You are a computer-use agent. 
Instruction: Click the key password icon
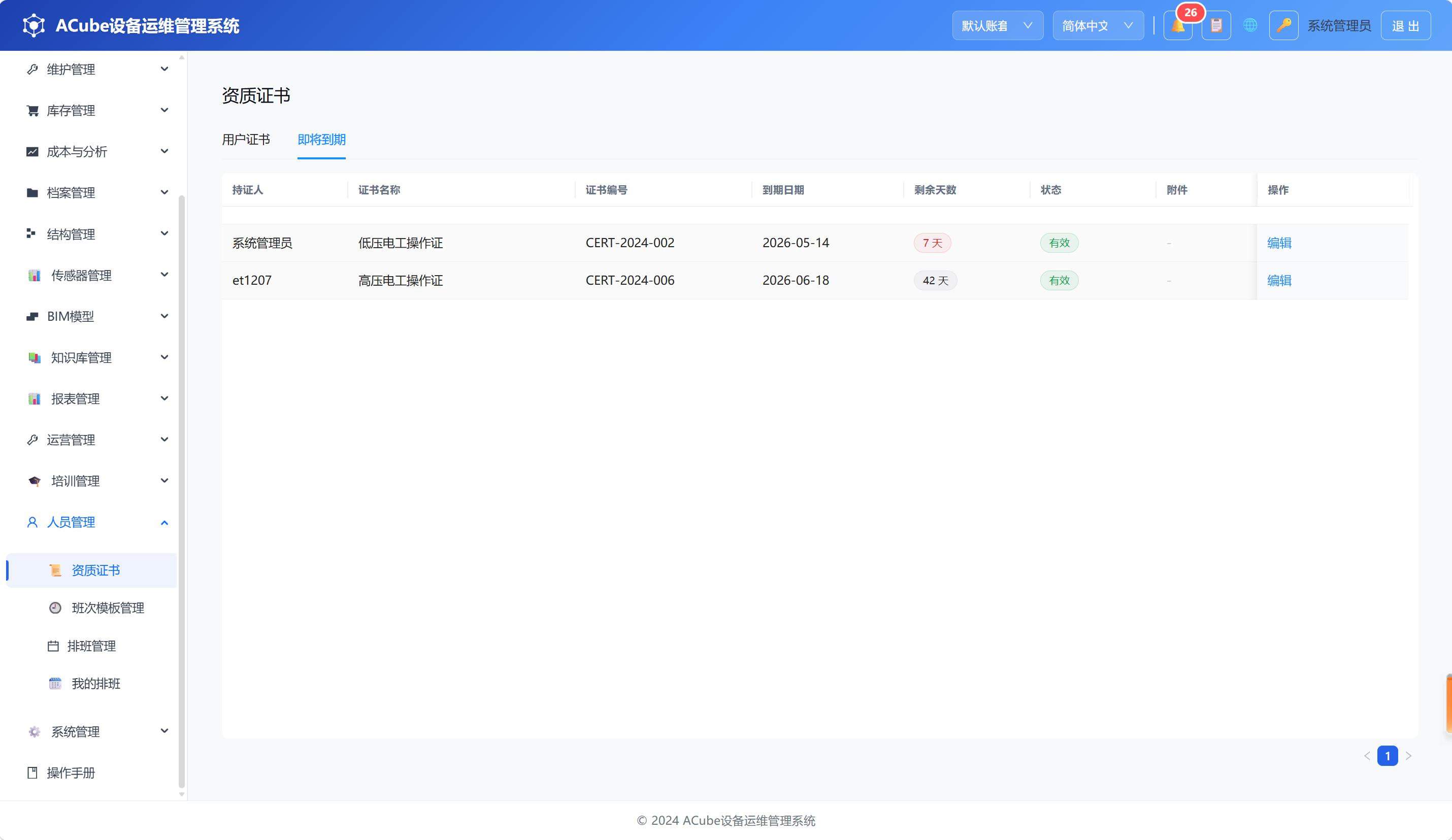(1283, 25)
